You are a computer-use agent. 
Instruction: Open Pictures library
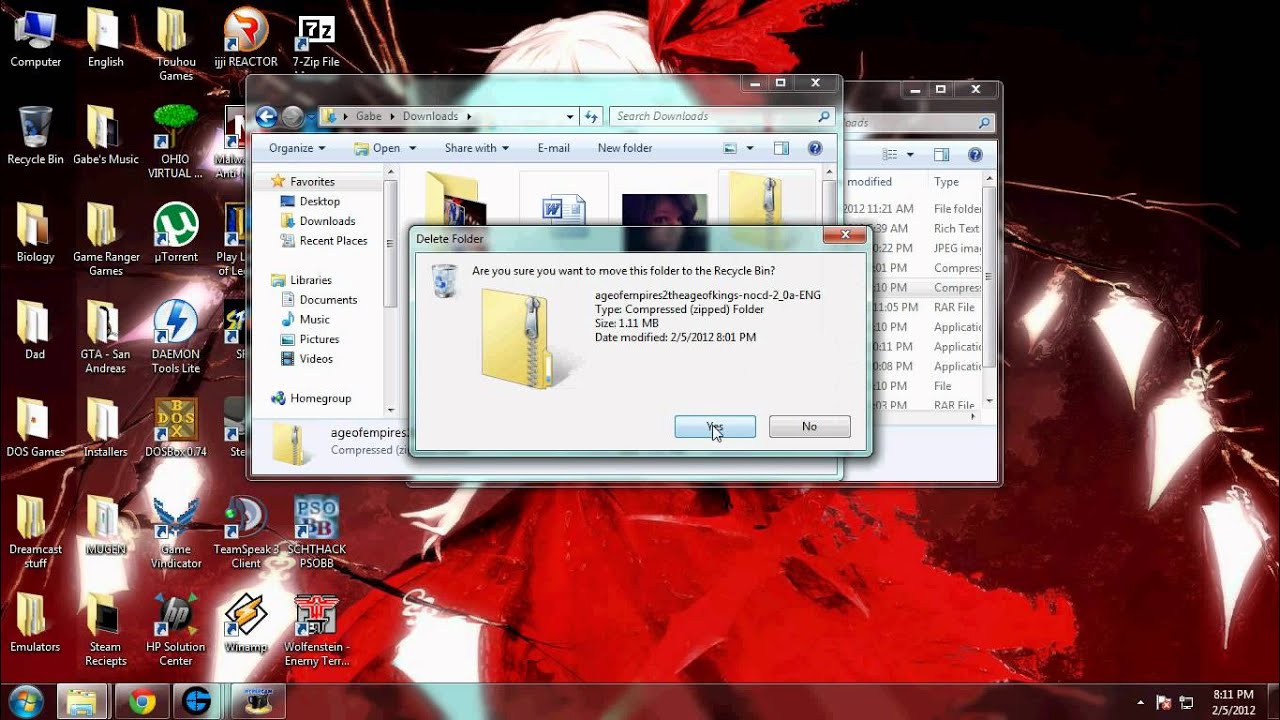tap(319, 339)
